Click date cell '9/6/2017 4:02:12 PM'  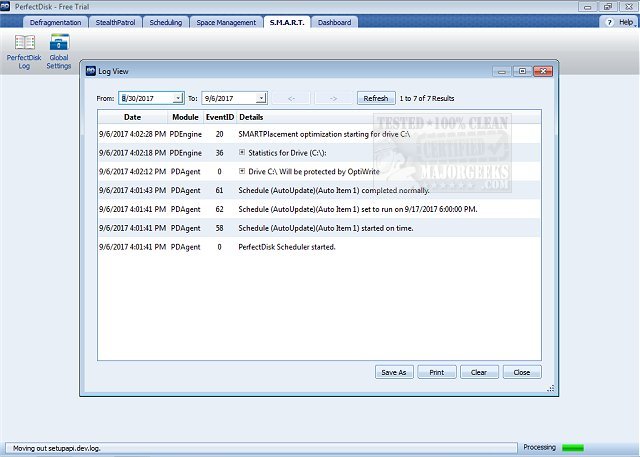click(x=133, y=171)
